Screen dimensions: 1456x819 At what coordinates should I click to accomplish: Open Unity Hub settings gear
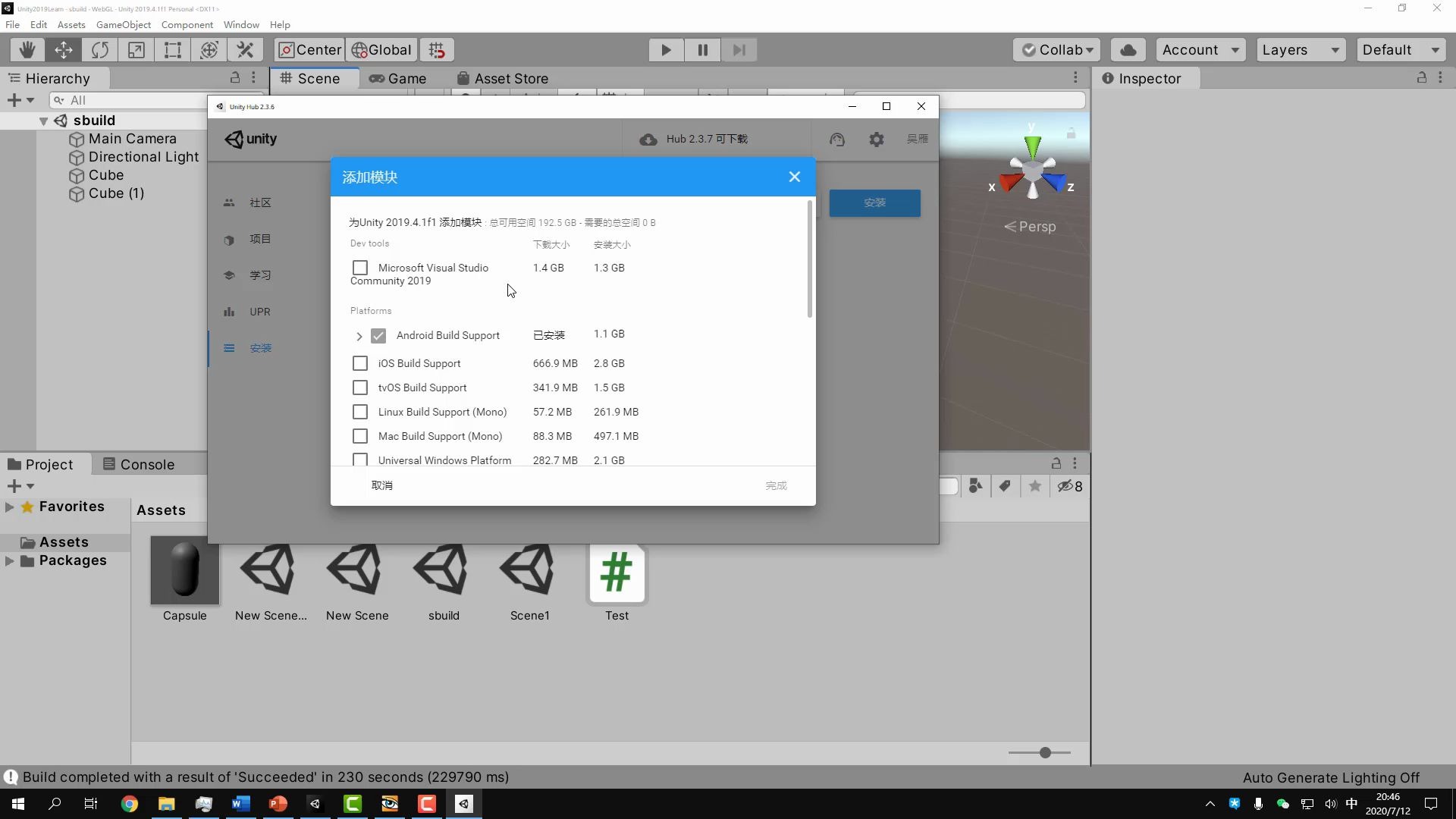click(x=877, y=139)
